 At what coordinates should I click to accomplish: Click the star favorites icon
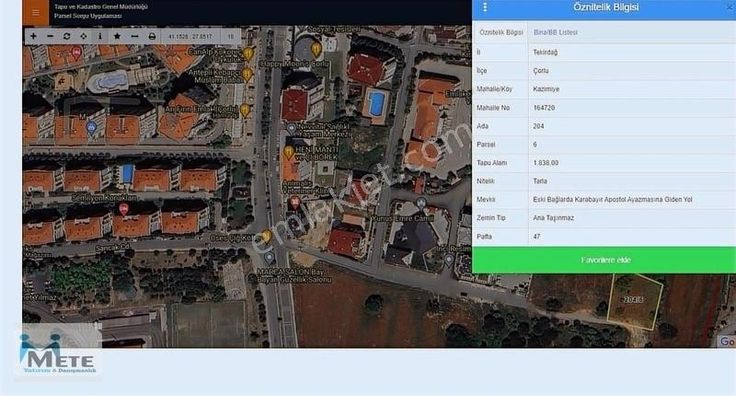(x=117, y=36)
